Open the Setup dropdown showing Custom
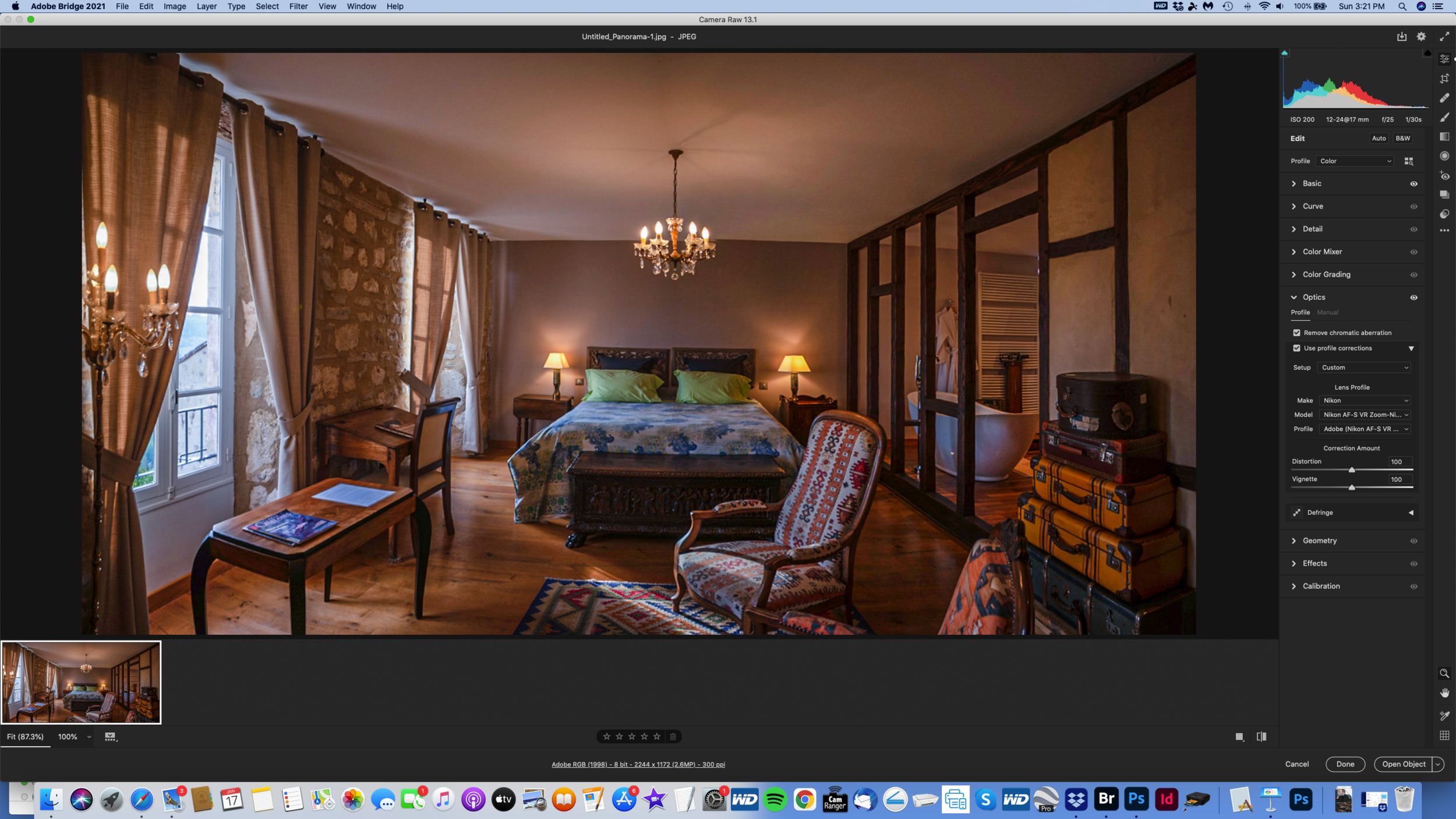The image size is (1456, 819). [x=1364, y=368]
